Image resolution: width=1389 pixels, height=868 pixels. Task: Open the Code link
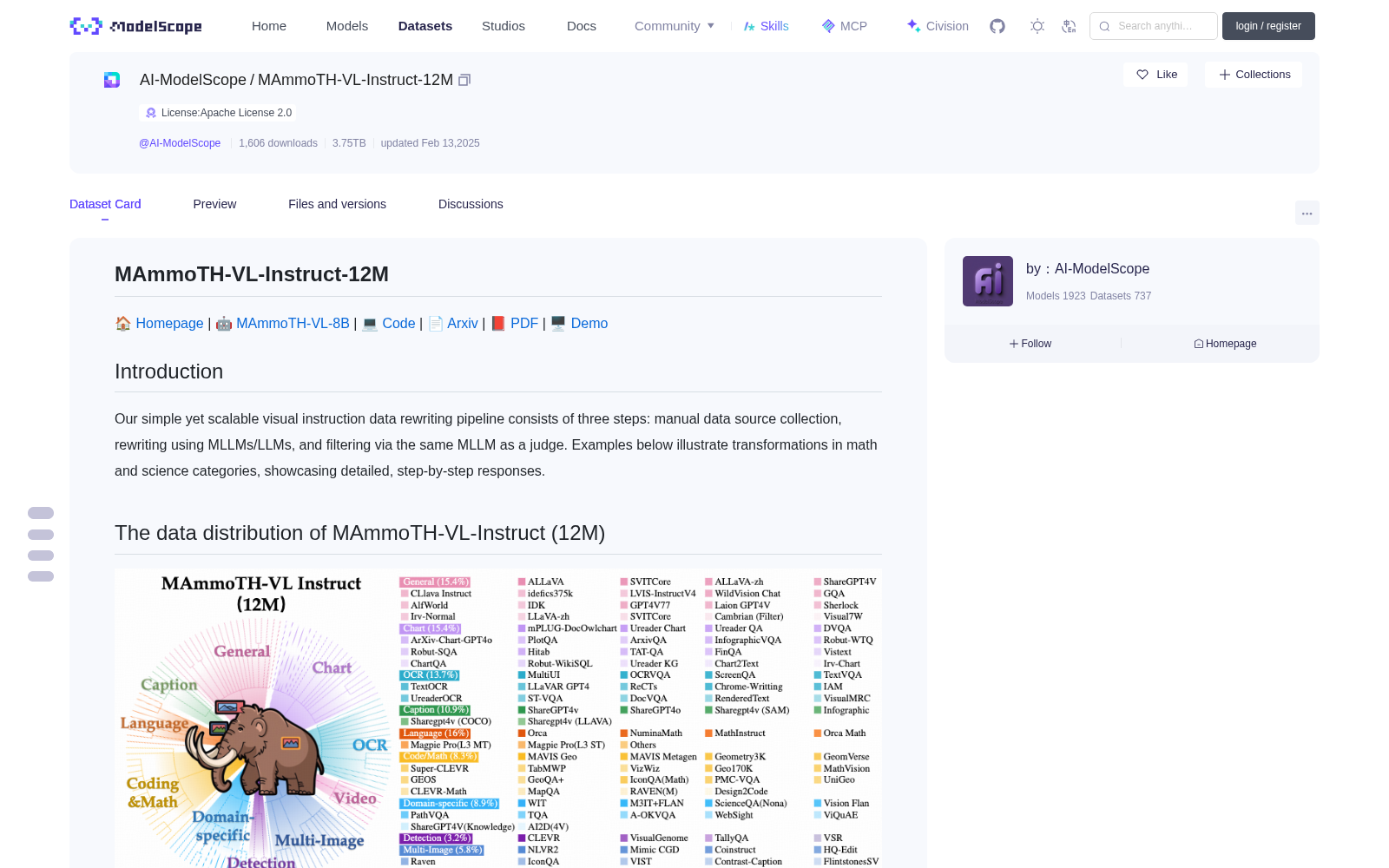pyautogui.click(x=398, y=323)
